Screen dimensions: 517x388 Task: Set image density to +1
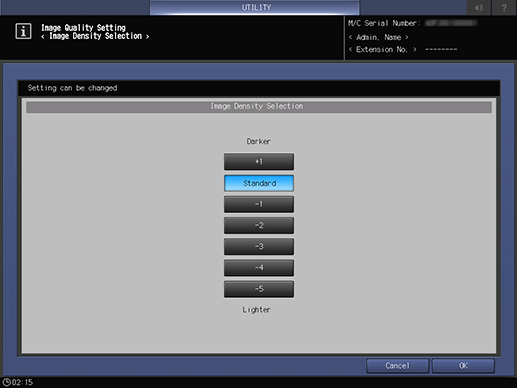coord(259,162)
